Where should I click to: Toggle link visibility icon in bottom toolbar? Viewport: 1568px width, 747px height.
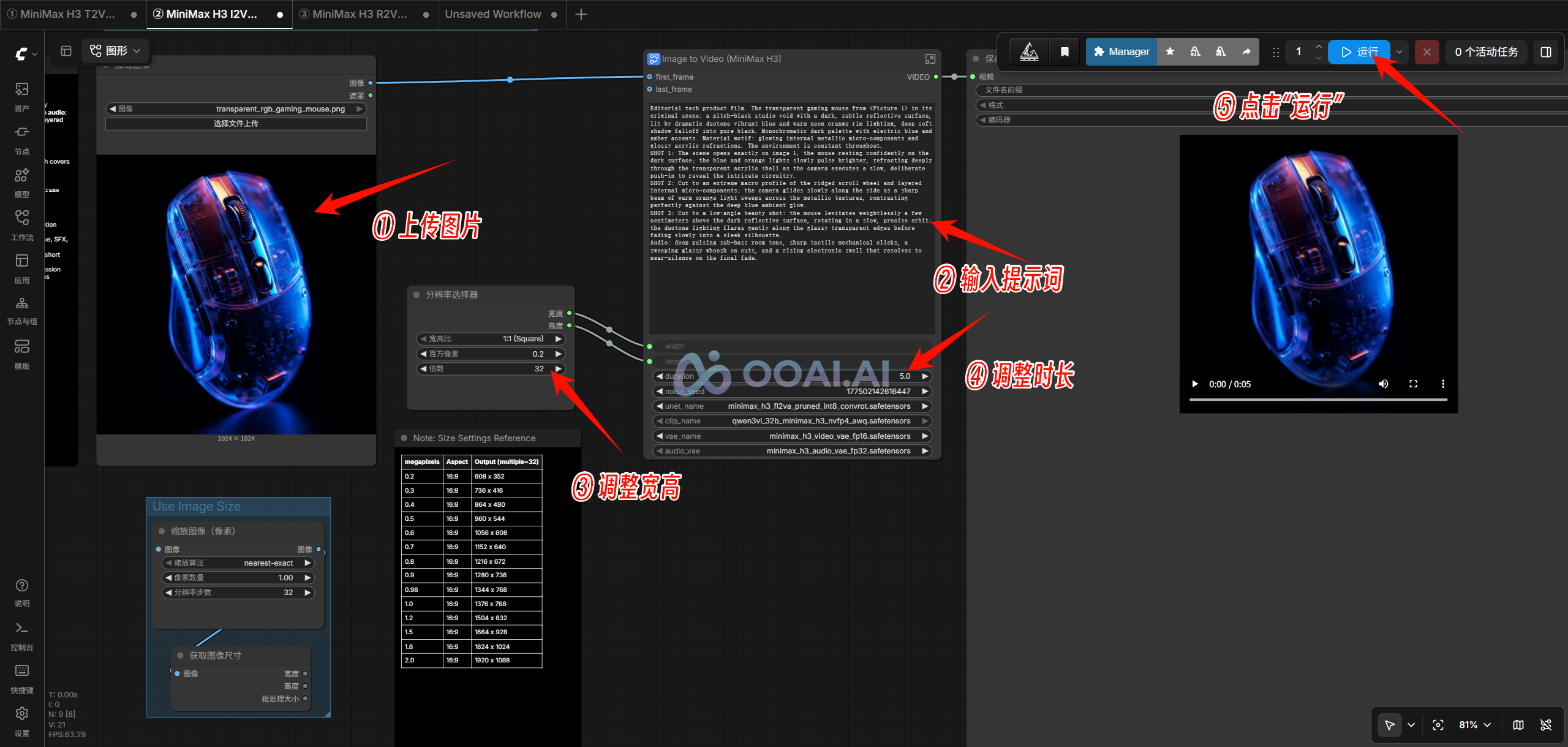pyautogui.click(x=1546, y=725)
